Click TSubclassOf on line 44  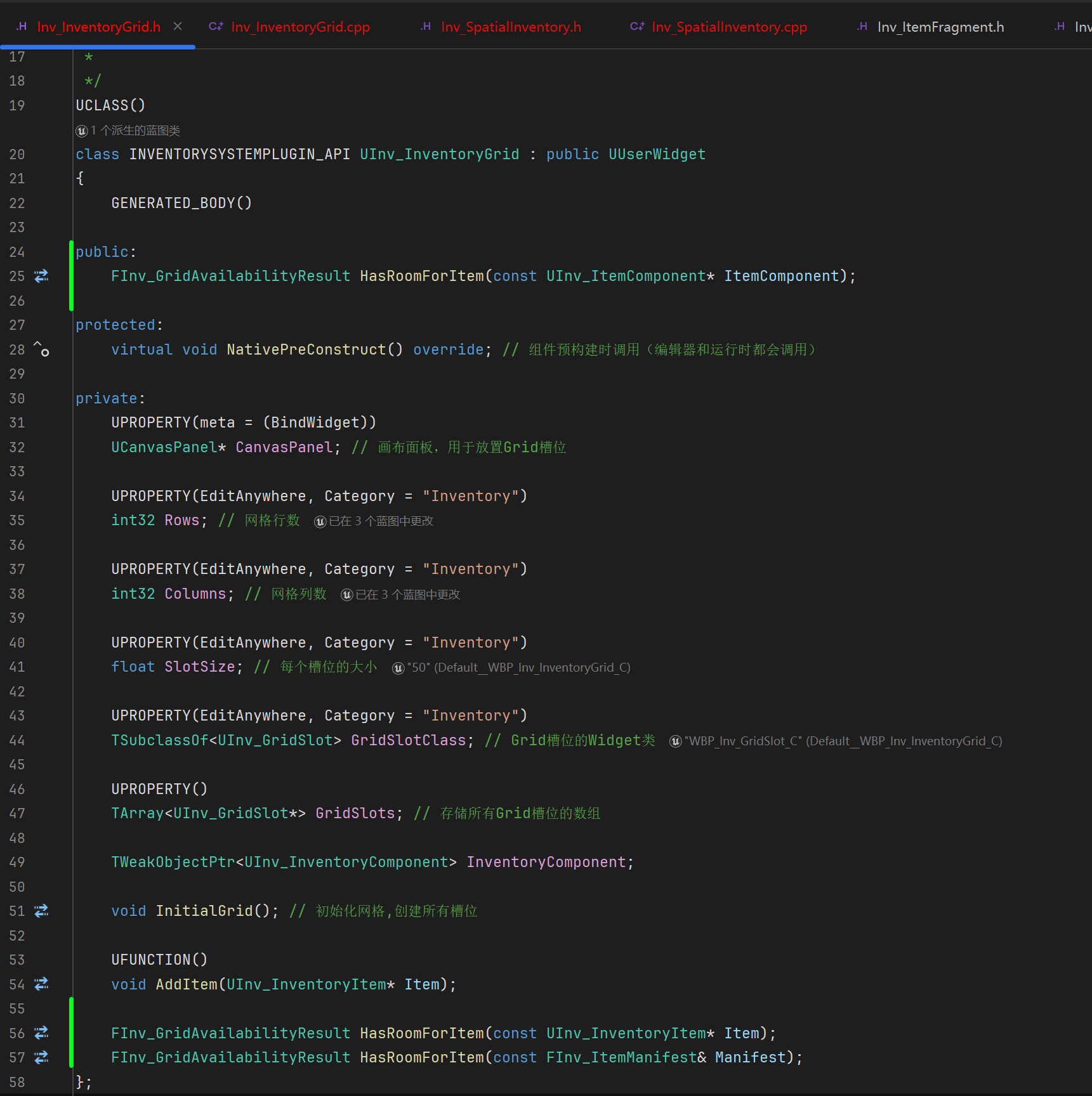point(159,740)
